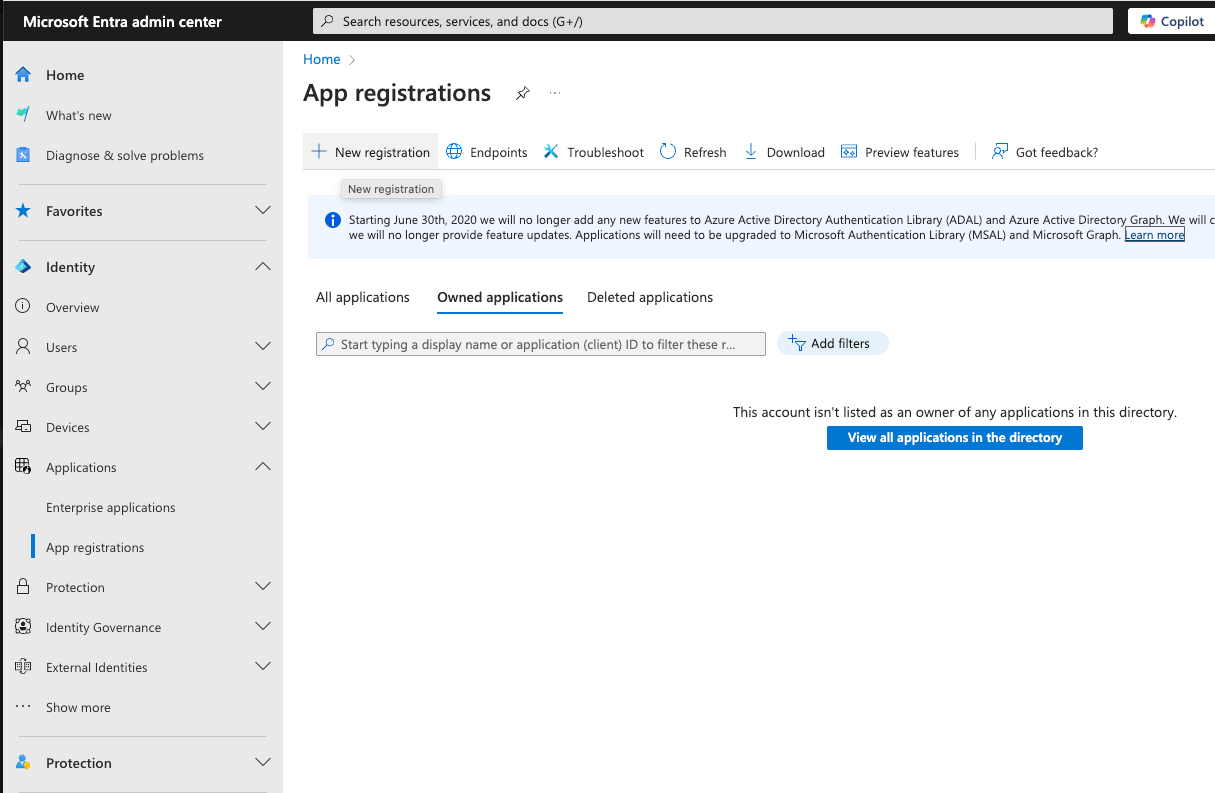Click the Identity diamond icon
Screen dimensions: 1215x793
pos(23,267)
